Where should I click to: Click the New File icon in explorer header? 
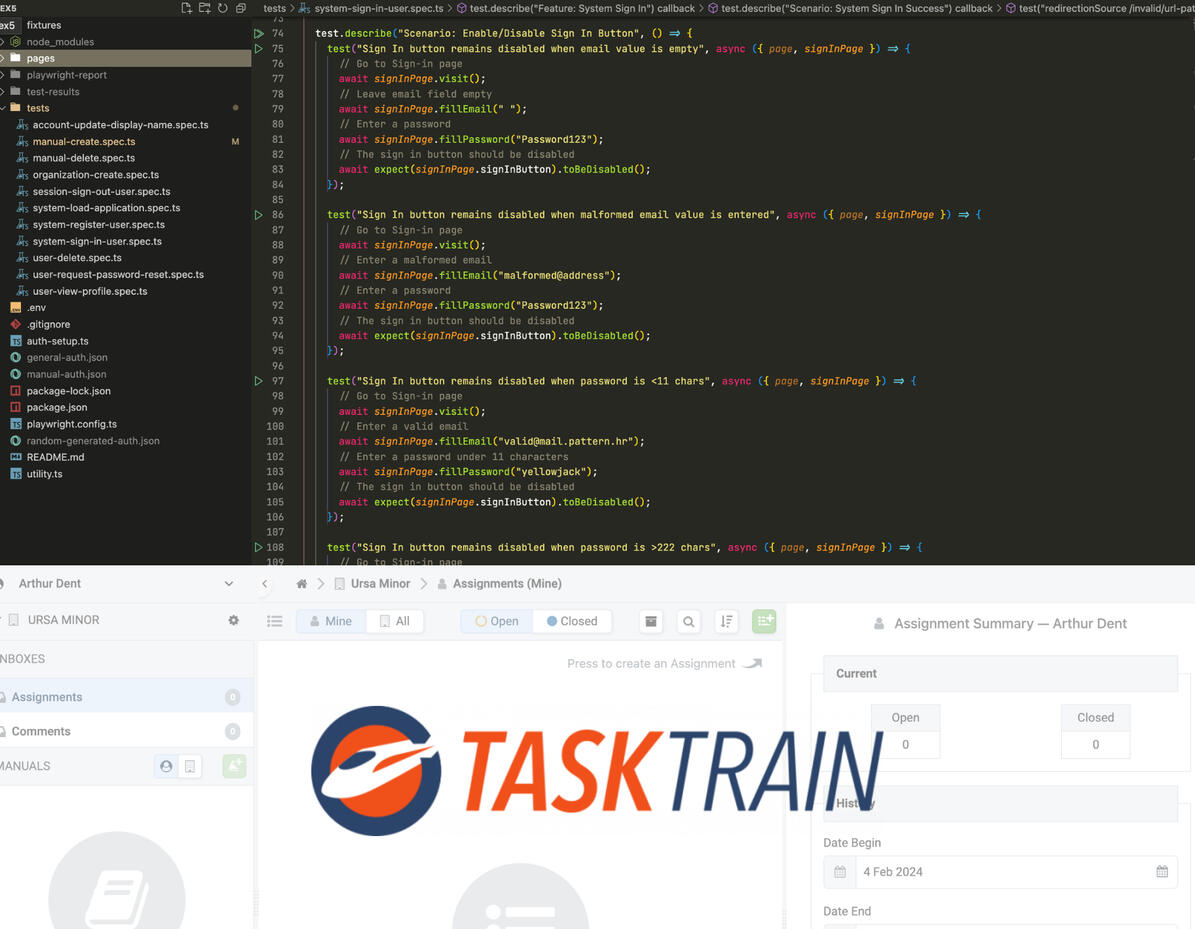pos(186,8)
